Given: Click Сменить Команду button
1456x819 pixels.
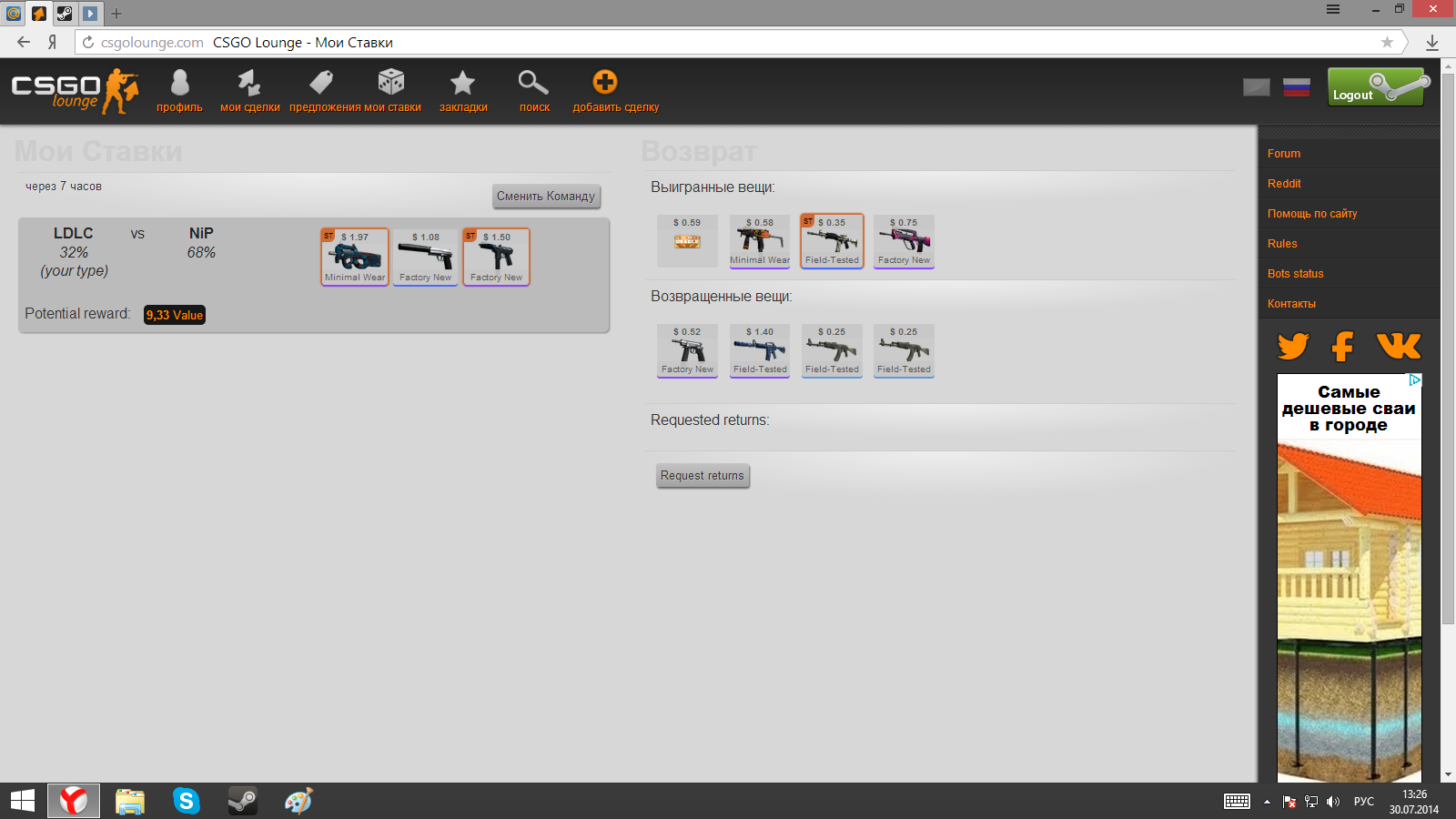Looking at the screenshot, I should click(x=546, y=196).
